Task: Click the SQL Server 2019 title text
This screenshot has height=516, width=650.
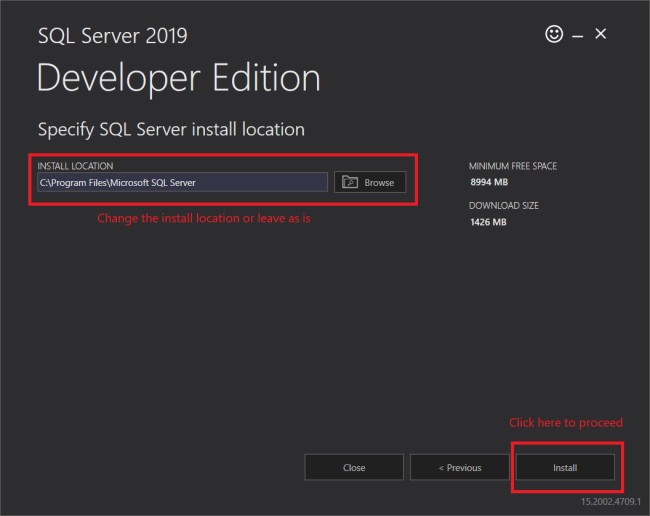Action: pyautogui.click(x=113, y=36)
